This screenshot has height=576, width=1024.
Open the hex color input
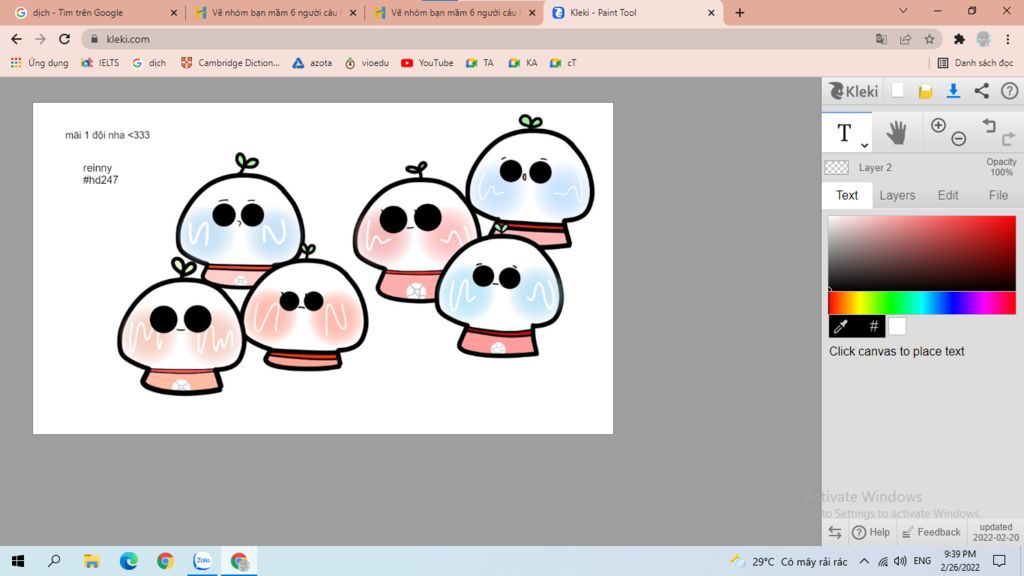[x=874, y=326]
